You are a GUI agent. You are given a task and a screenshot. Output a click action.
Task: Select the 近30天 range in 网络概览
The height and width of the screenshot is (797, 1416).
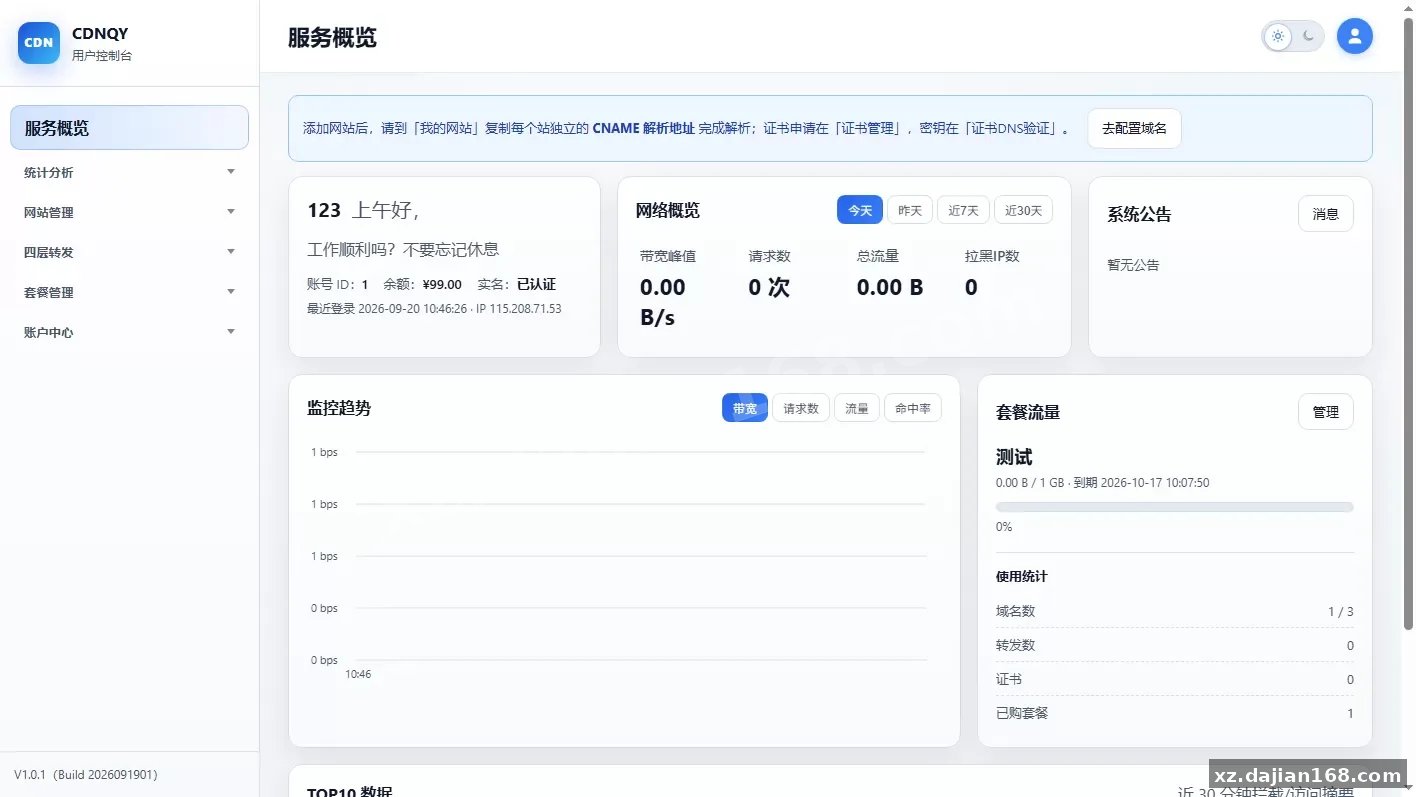click(x=1023, y=210)
